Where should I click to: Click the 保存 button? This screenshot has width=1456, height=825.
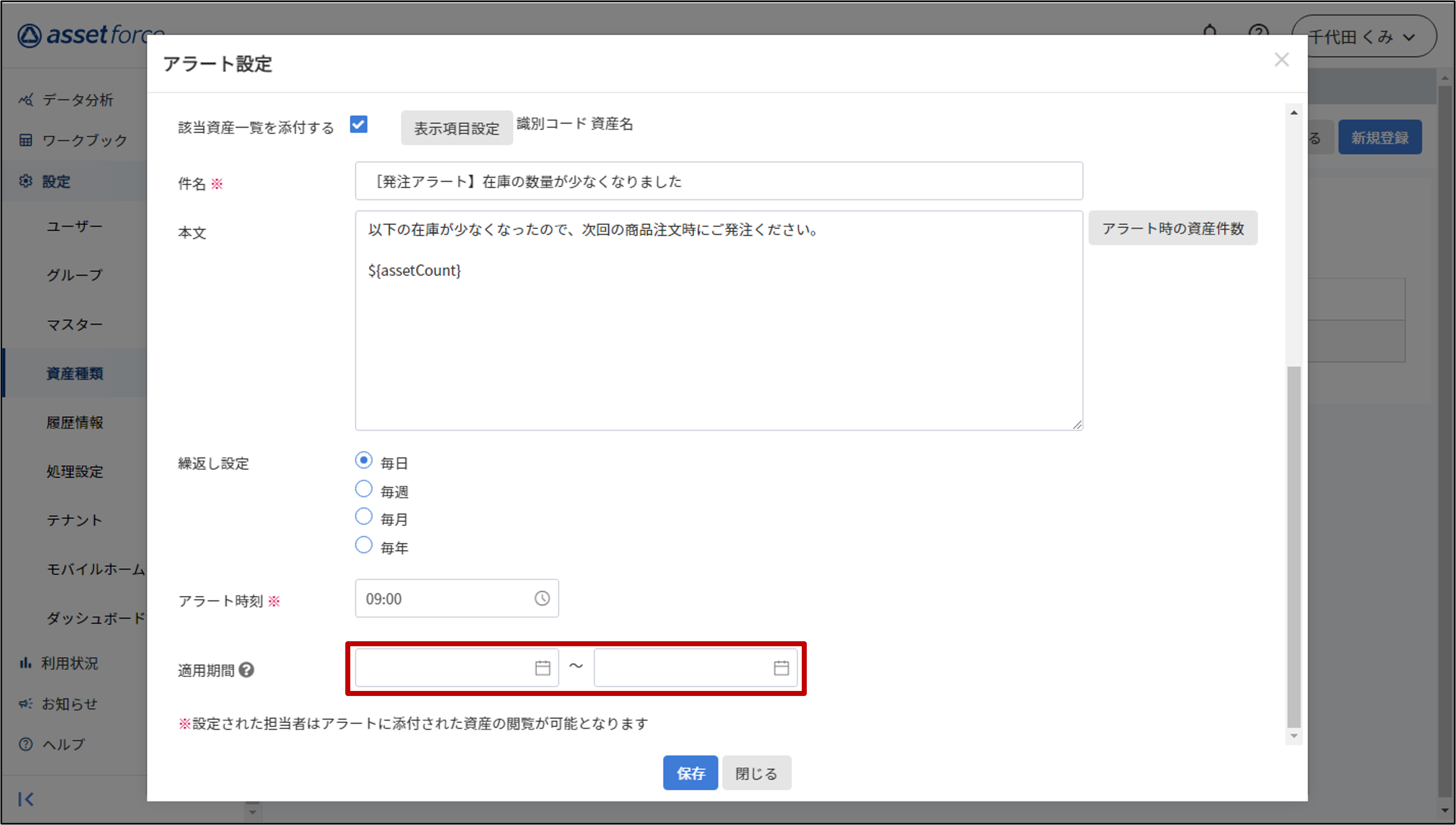[x=690, y=773]
